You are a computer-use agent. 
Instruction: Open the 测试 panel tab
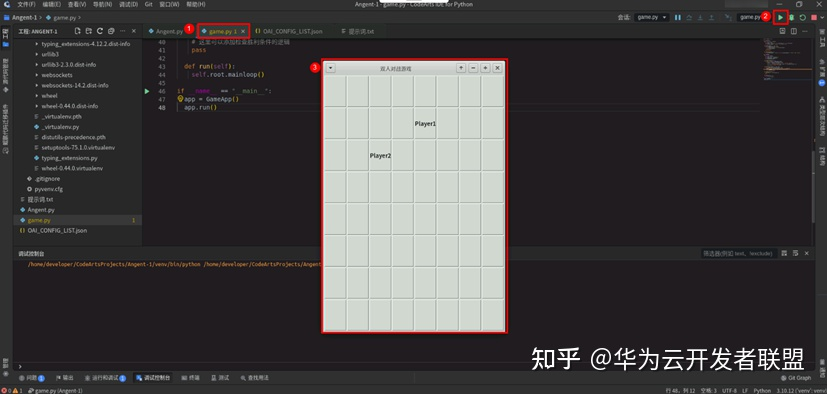point(220,378)
